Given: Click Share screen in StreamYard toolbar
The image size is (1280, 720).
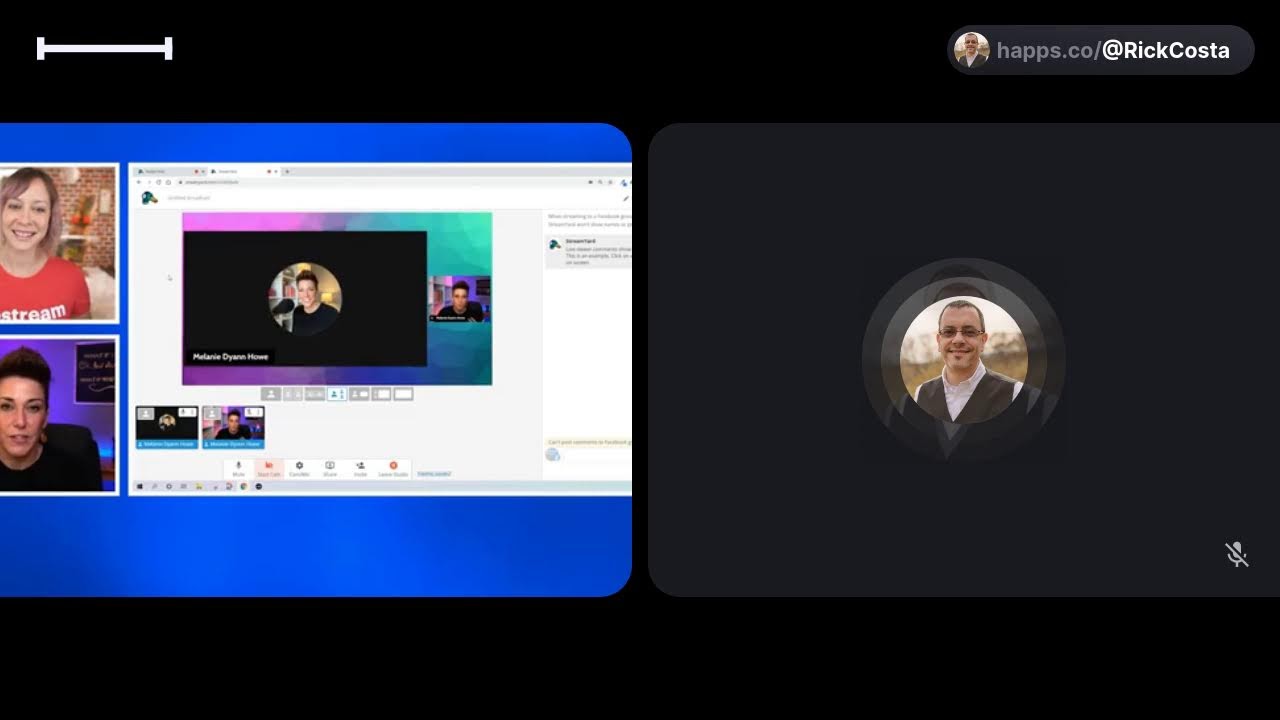Looking at the screenshot, I should coord(330,469).
